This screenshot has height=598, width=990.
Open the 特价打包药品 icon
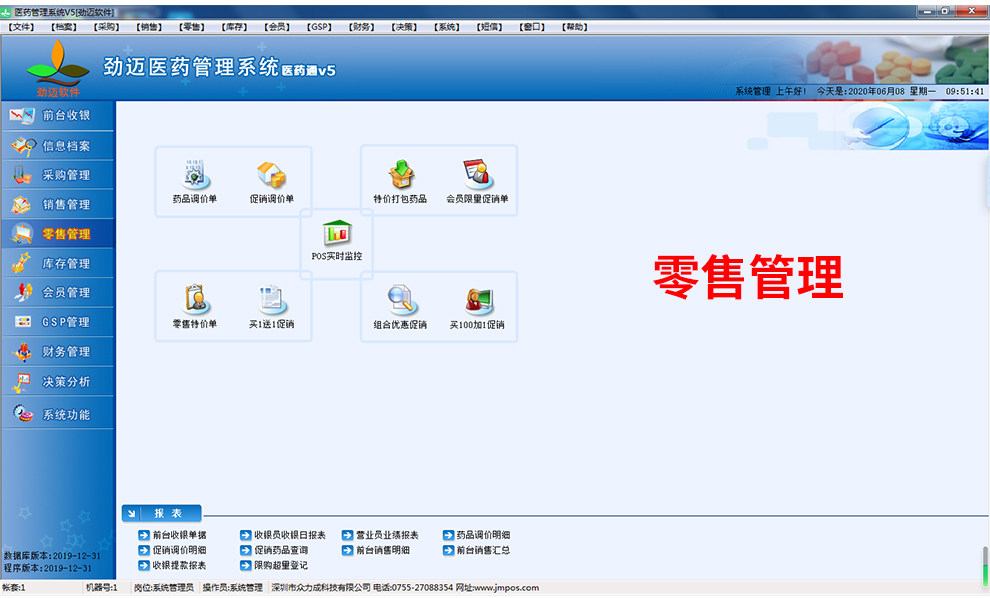(400, 182)
